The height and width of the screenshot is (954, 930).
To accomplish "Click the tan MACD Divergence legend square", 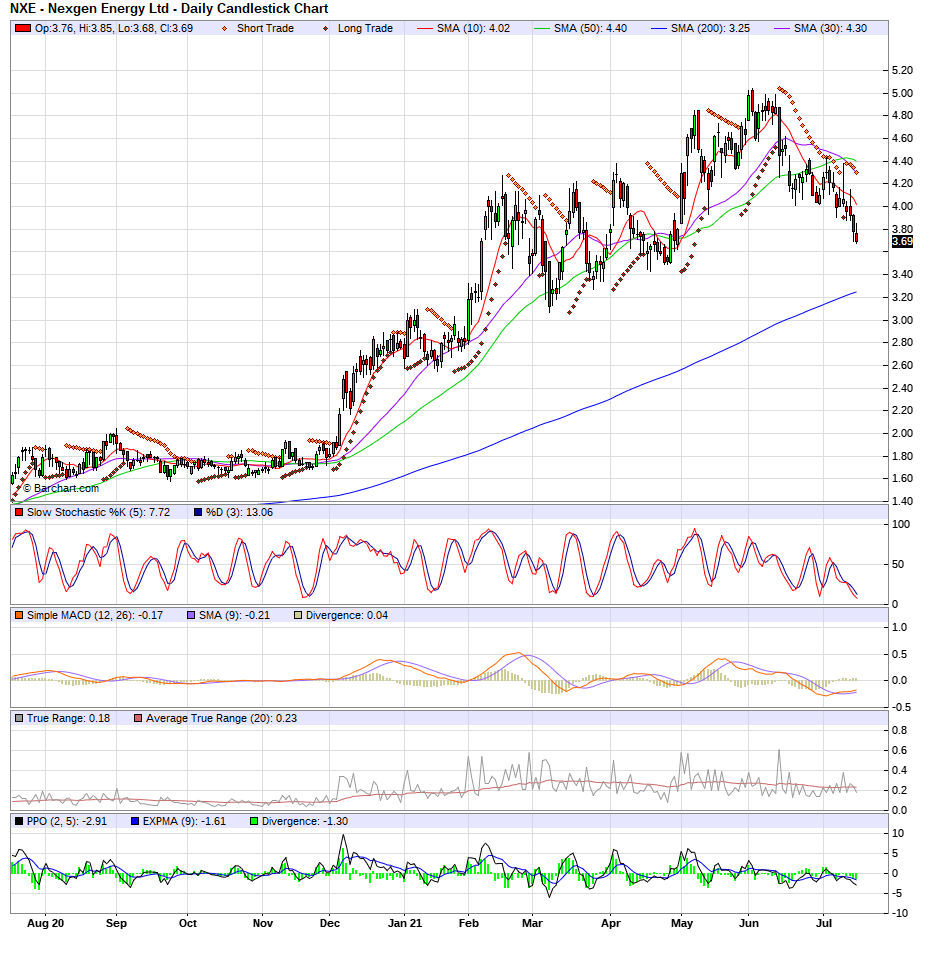I will (297, 615).
